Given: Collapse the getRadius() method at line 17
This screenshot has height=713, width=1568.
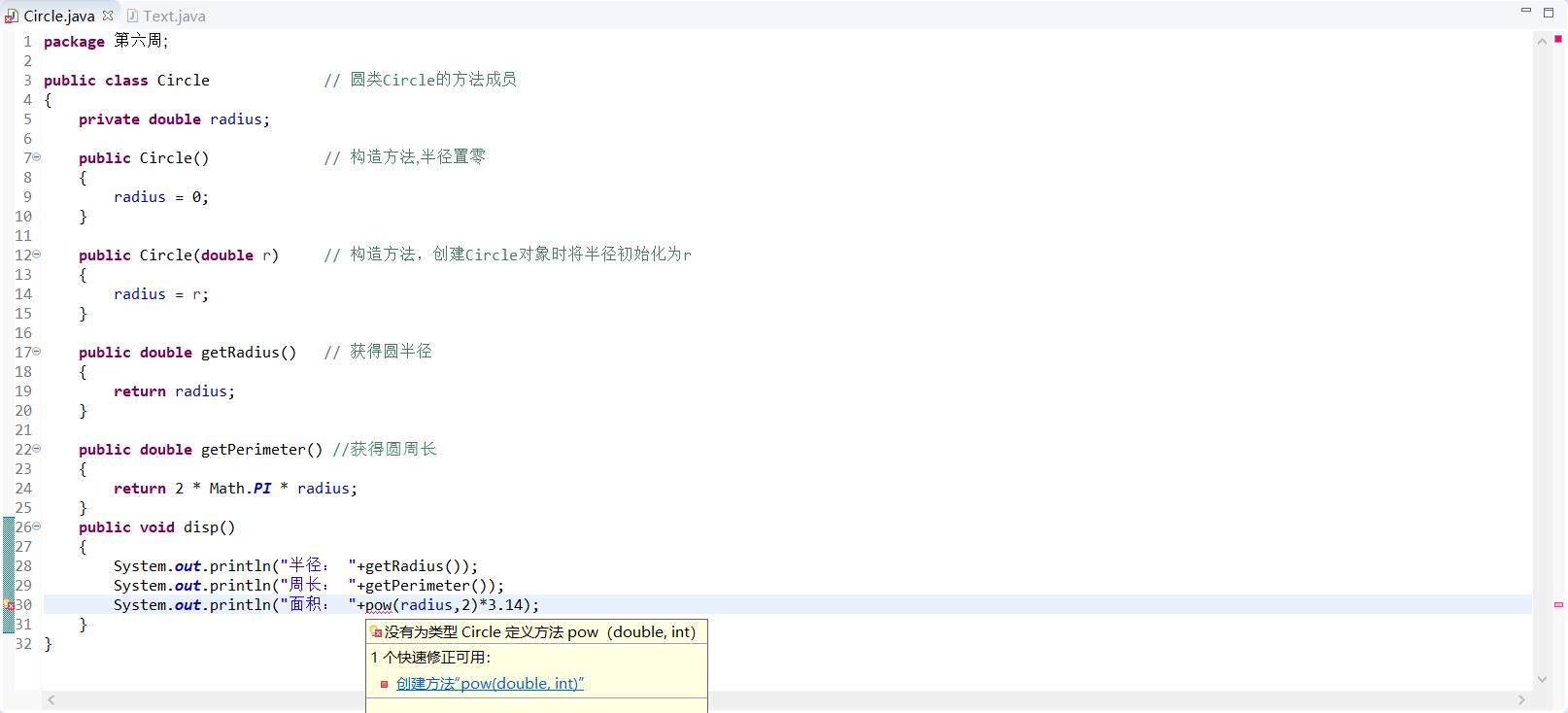Looking at the screenshot, I should [37, 351].
